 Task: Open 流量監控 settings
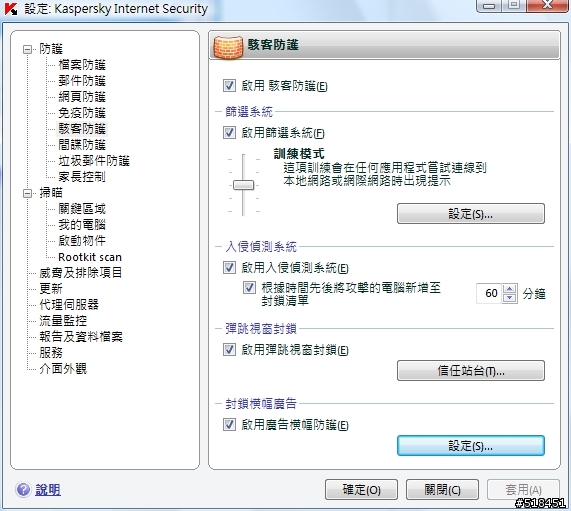(63, 321)
